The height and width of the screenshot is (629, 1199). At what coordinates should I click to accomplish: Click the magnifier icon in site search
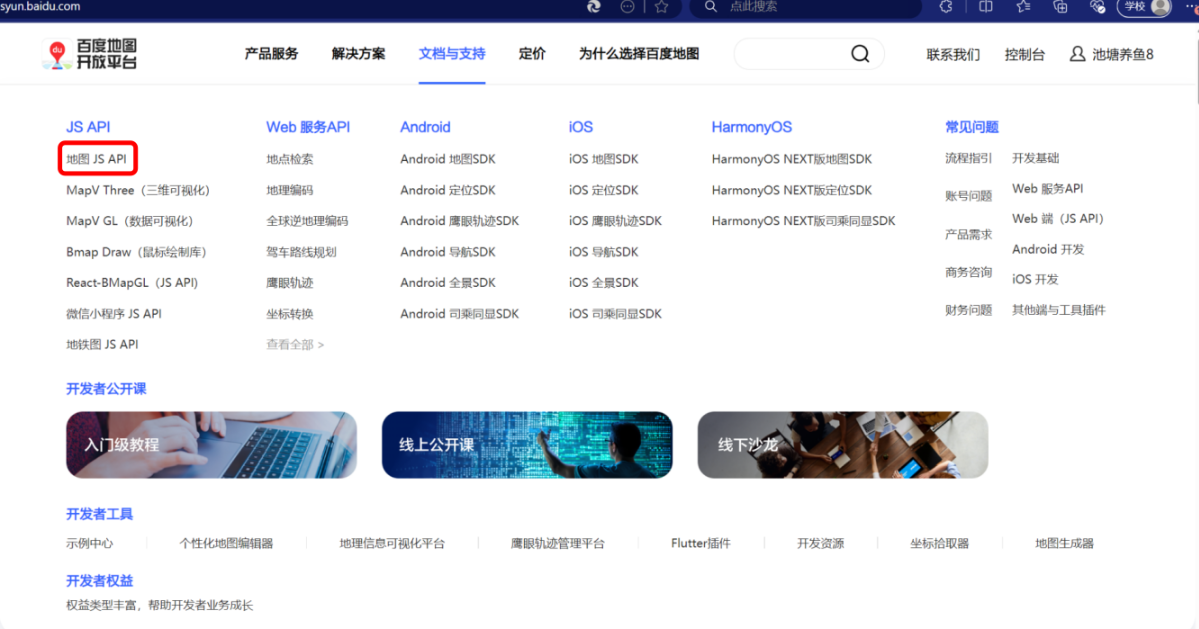coord(860,53)
